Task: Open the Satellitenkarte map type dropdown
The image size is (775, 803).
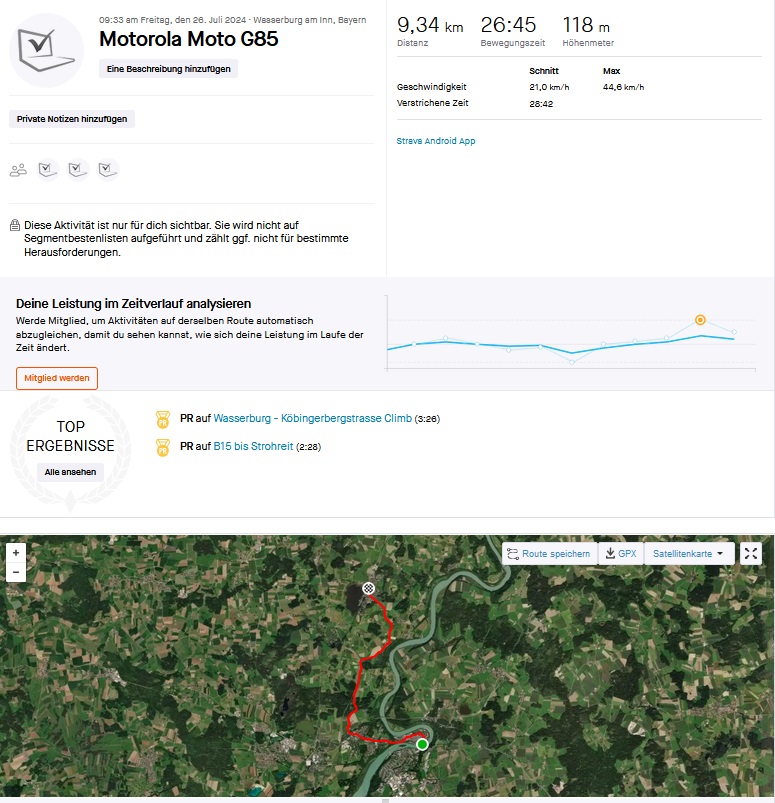Action: point(689,553)
